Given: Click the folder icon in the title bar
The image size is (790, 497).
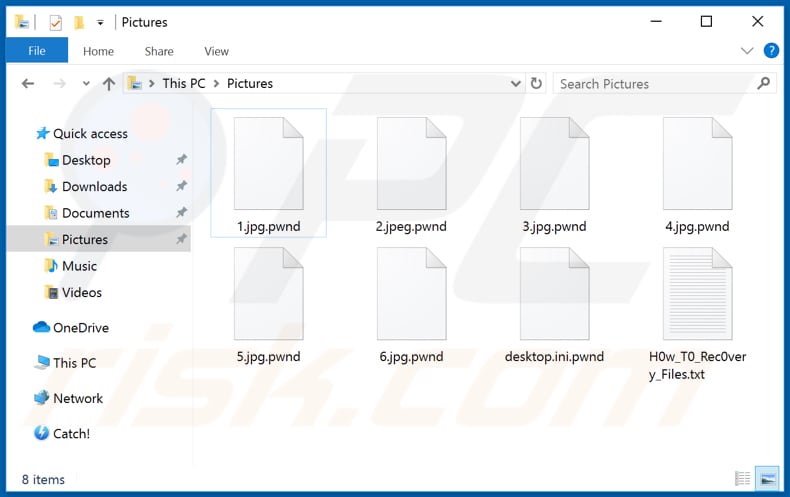Looking at the screenshot, I should (22, 22).
